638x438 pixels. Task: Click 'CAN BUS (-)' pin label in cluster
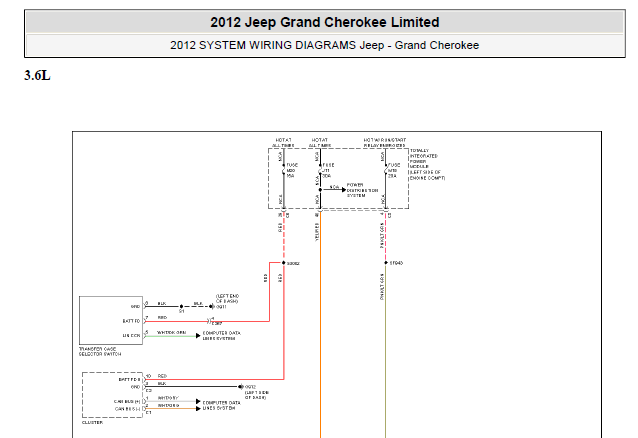click(x=127, y=409)
